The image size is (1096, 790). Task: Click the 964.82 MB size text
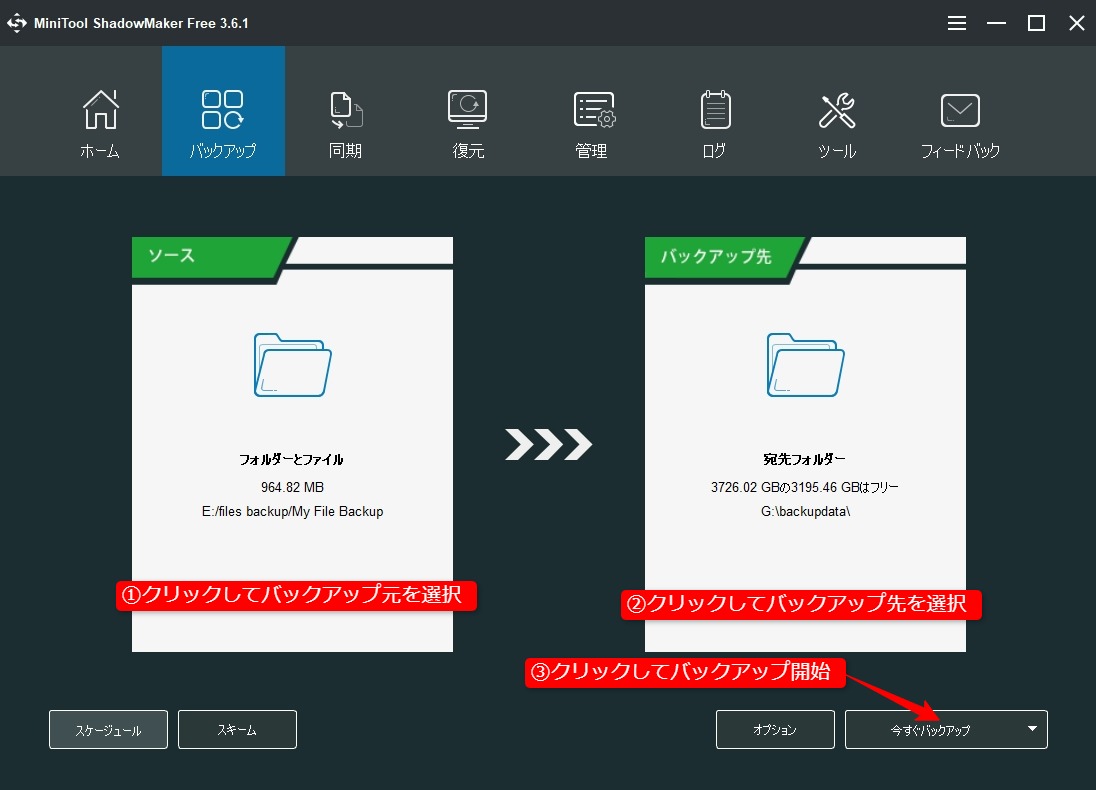pyautogui.click(x=292, y=487)
